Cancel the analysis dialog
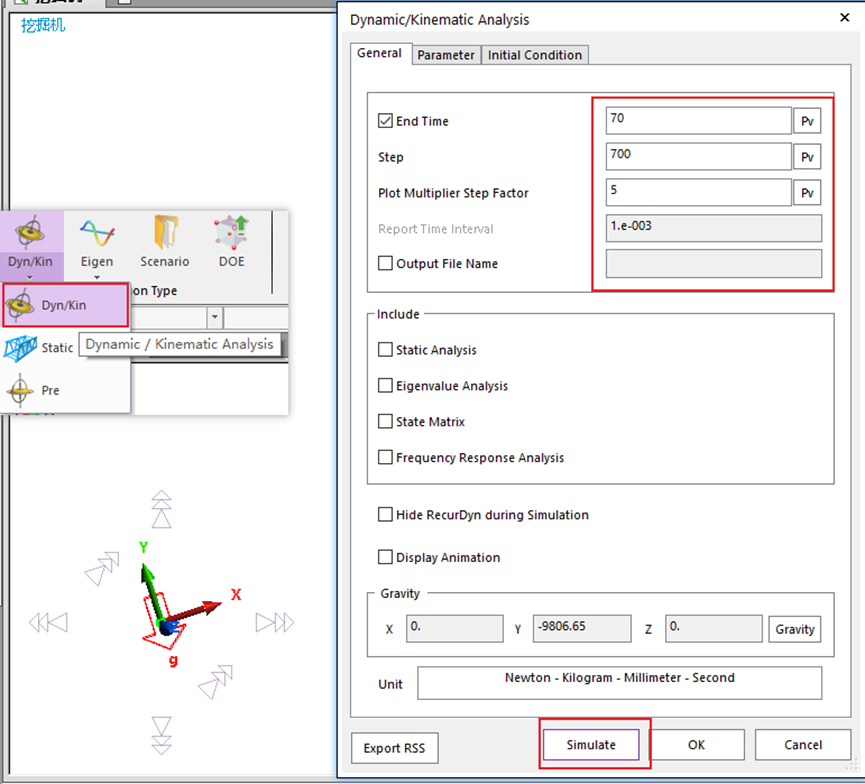 point(803,745)
